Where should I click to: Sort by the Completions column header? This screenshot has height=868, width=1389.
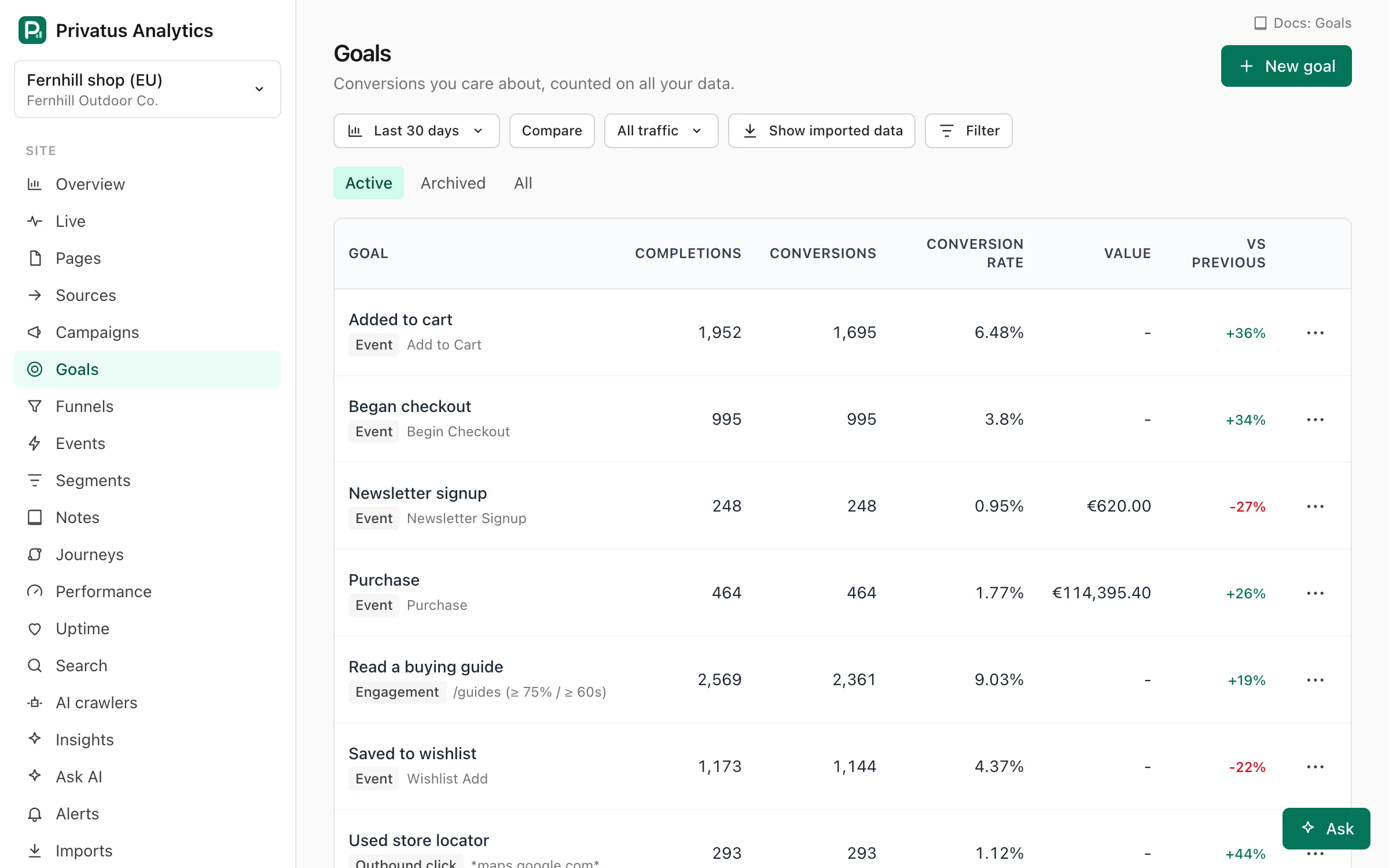(x=688, y=253)
